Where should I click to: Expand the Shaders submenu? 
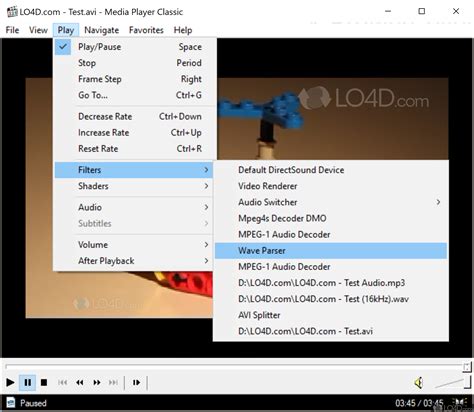coord(135,186)
